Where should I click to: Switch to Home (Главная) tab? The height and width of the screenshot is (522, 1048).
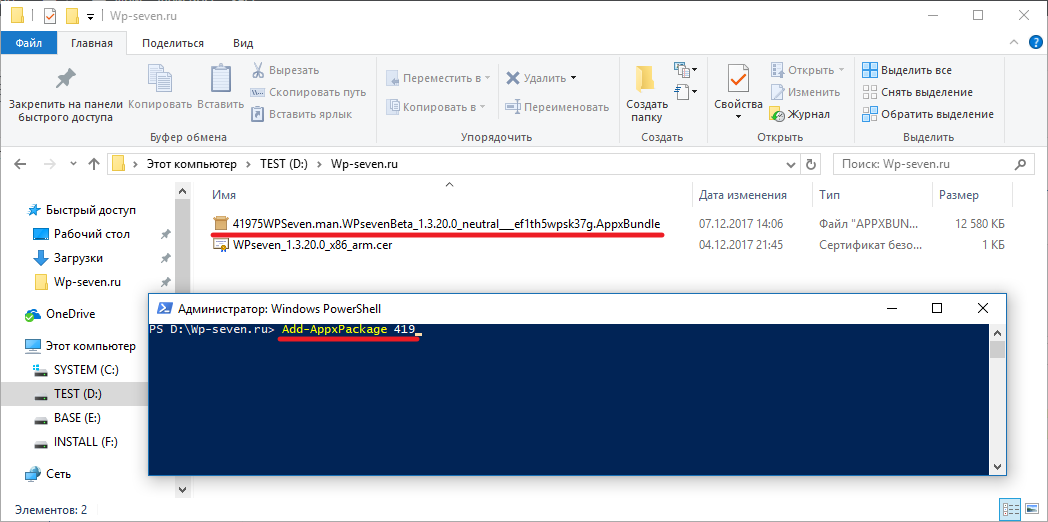92,43
